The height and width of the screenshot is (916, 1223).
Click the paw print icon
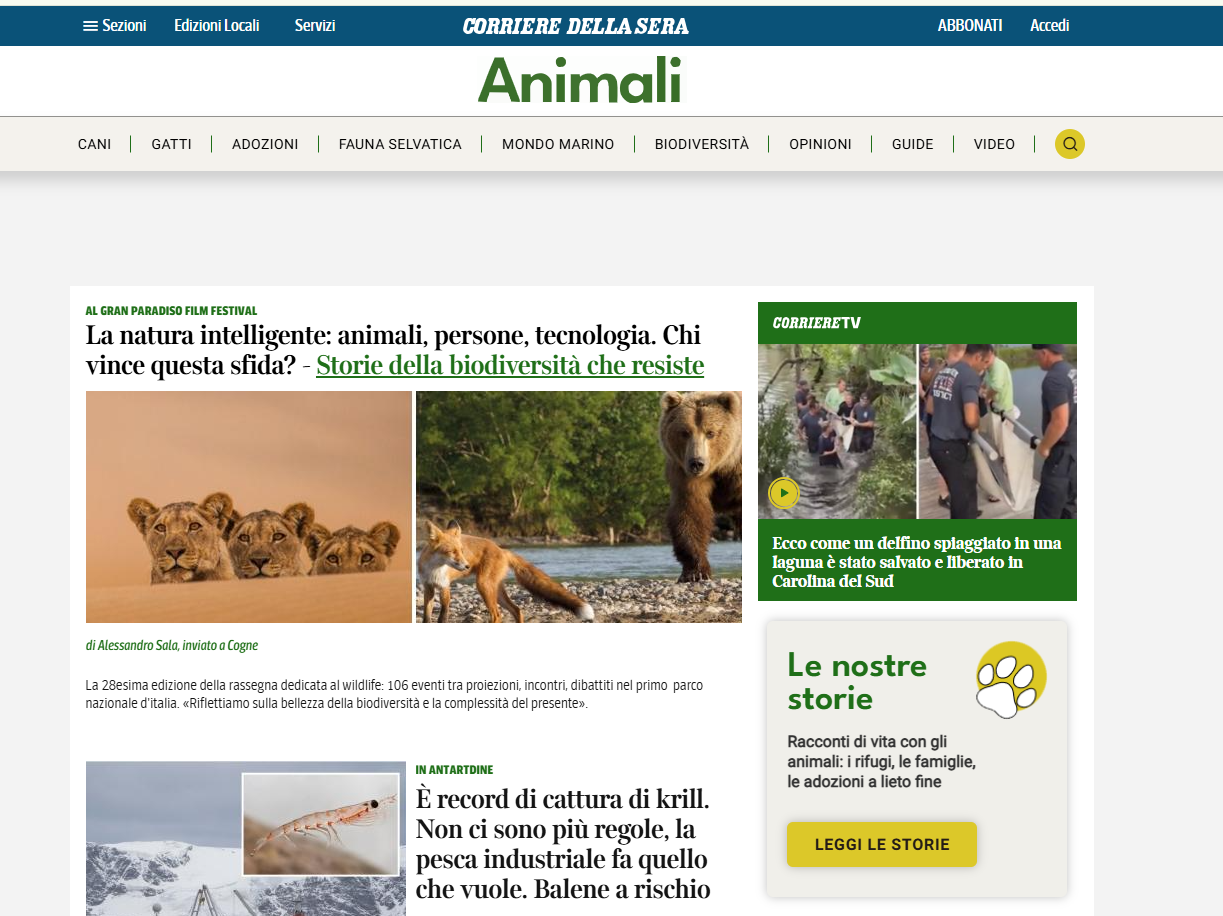pyautogui.click(x=1011, y=680)
